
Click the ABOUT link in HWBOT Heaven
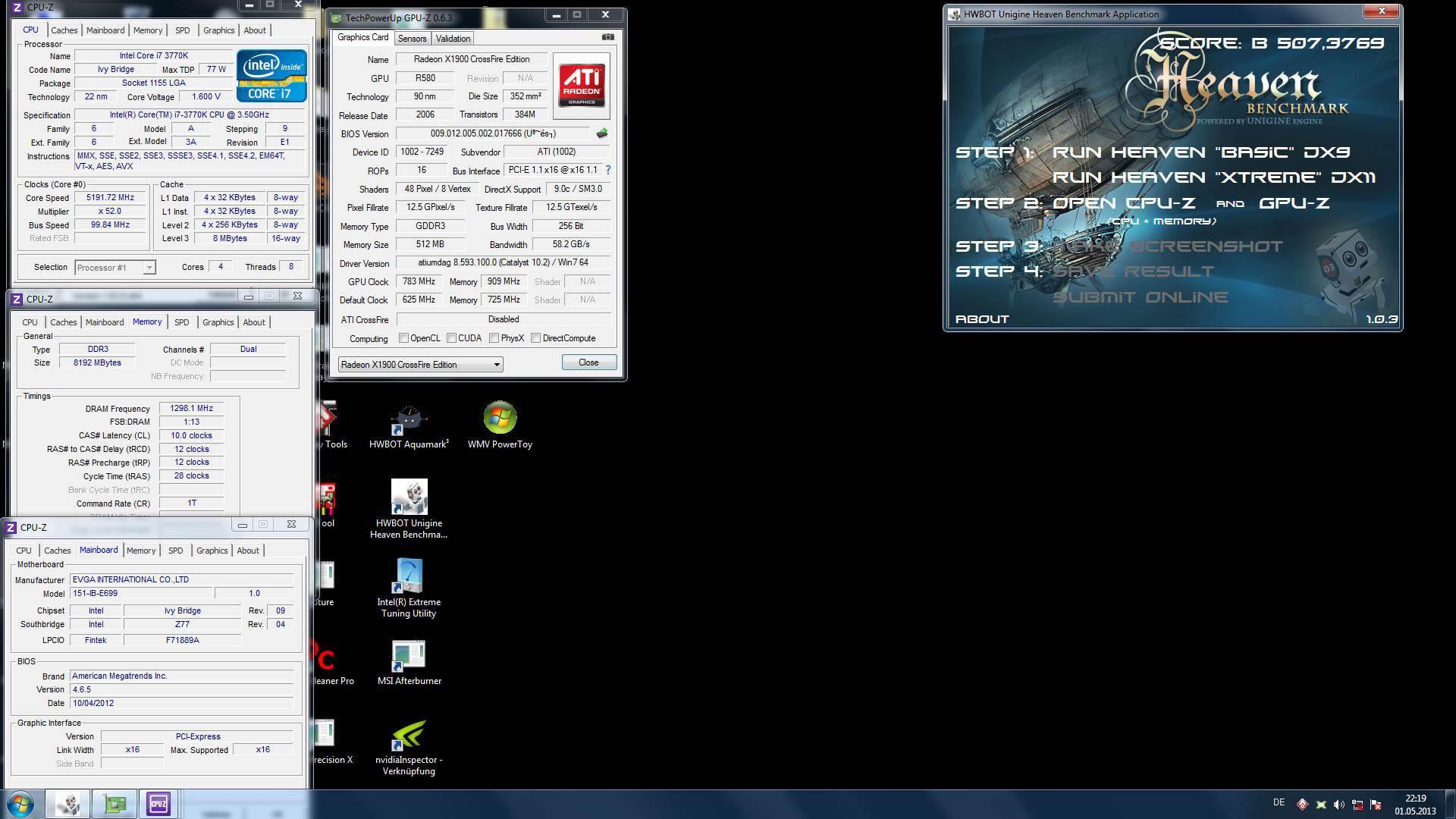[x=982, y=319]
